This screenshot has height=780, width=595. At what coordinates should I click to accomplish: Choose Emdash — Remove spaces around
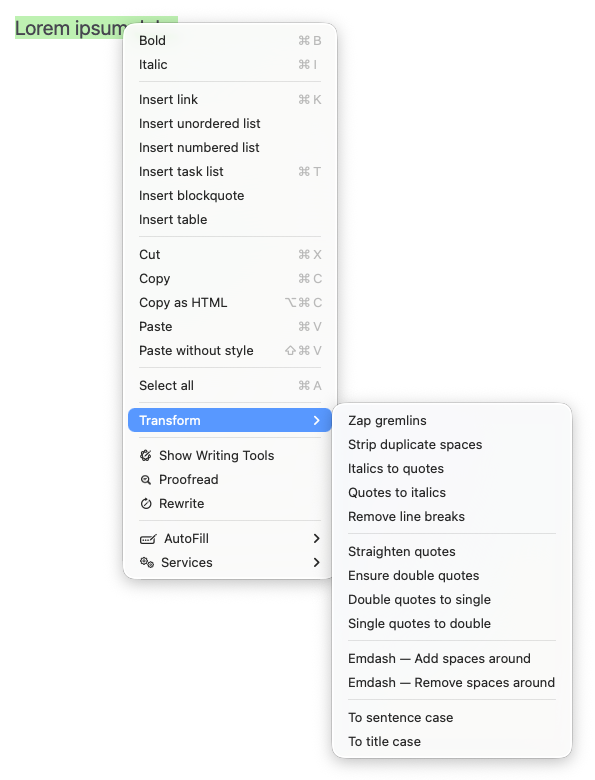[452, 682]
